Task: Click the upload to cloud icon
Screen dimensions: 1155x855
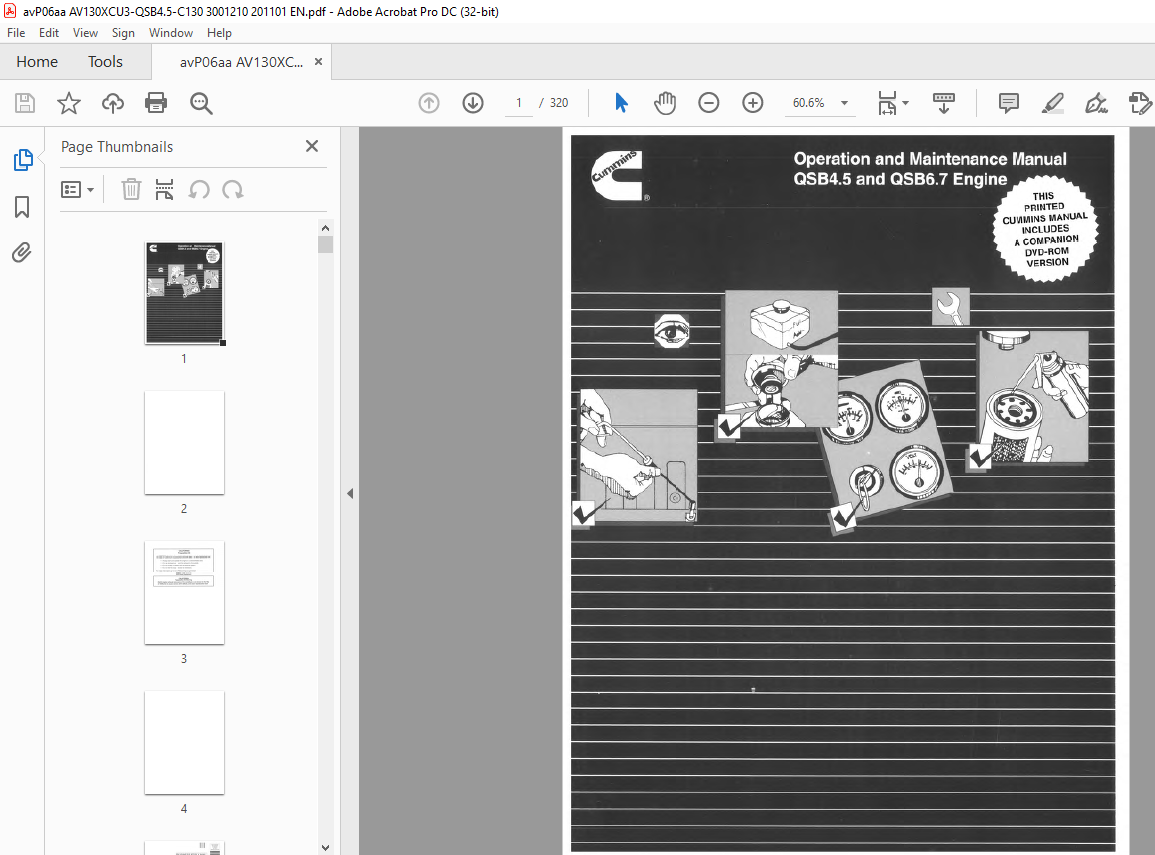Action: (113, 103)
